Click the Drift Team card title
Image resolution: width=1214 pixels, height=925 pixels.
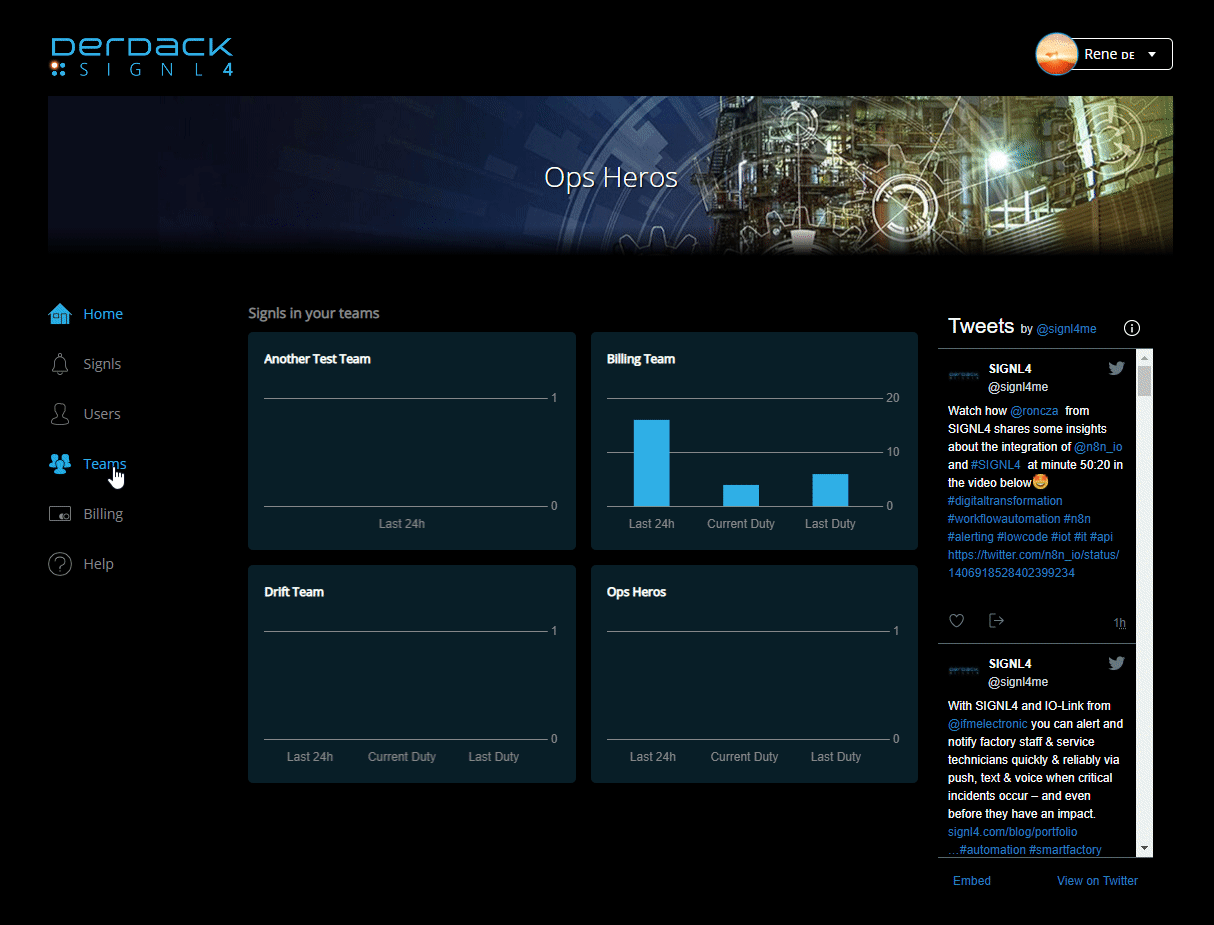coord(294,592)
